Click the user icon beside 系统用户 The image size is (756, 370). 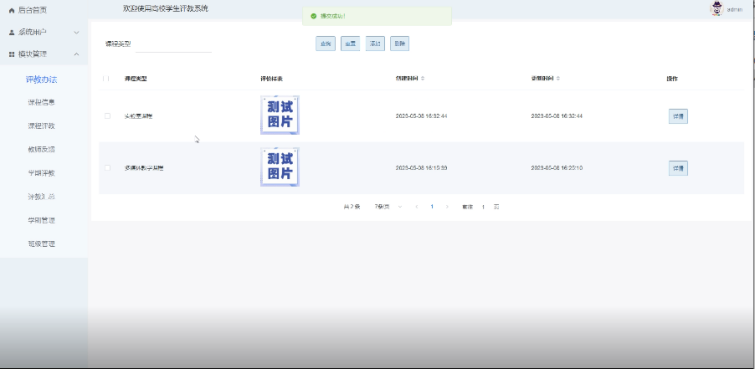pos(12,32)
